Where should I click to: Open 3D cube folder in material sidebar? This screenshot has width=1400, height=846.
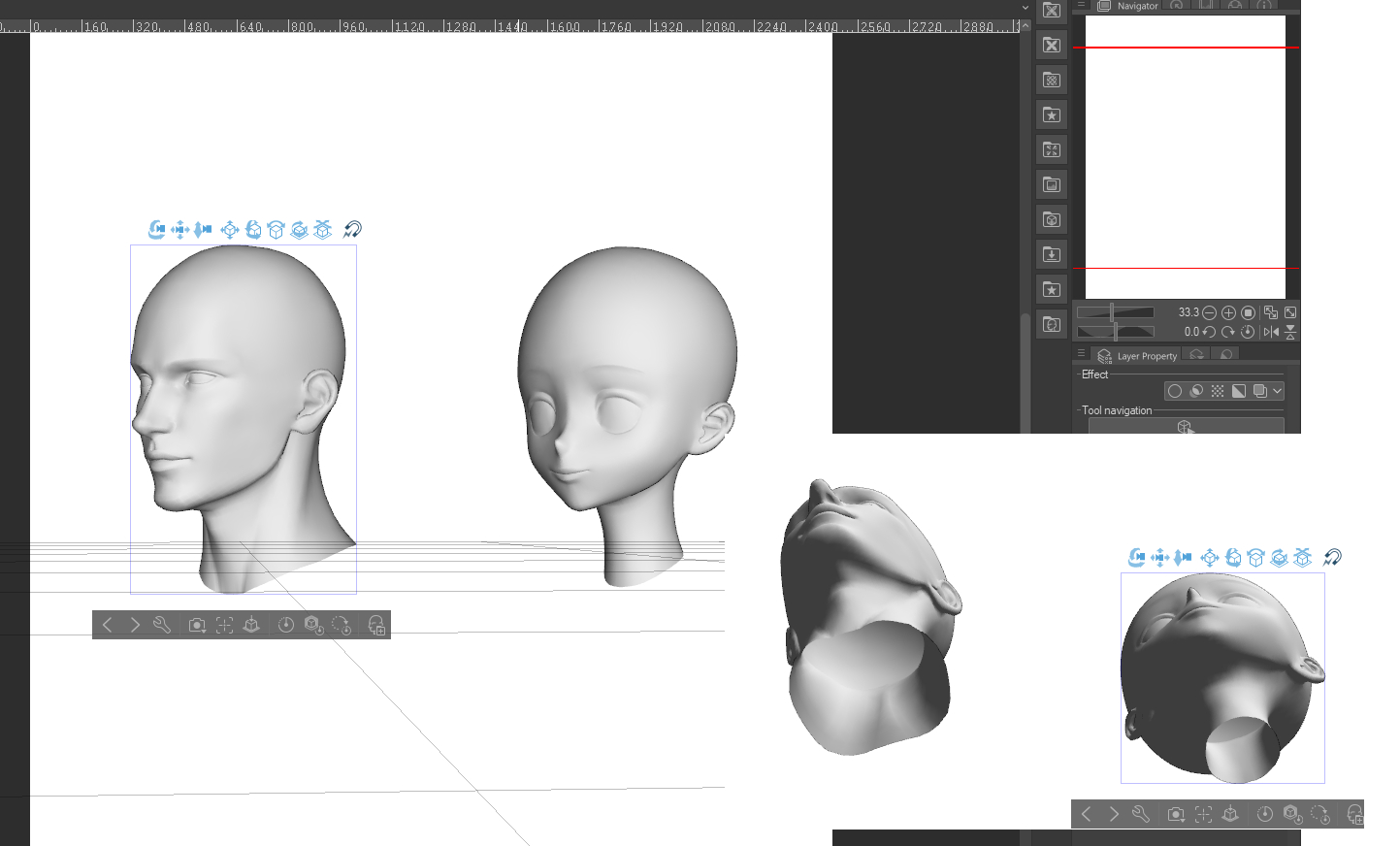point(1052,219)
